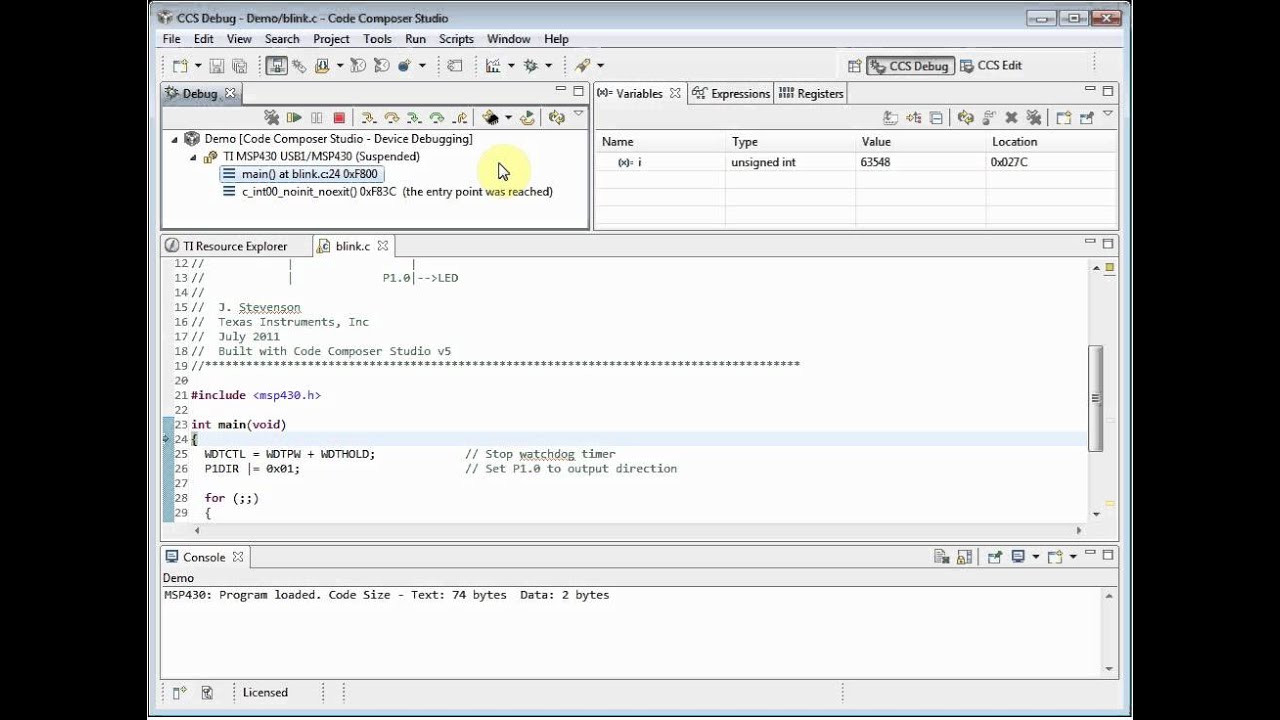The image size is (1280, 720).
Task: Click Collapse All icon in Variables view
Action: [x=936, y=118]
